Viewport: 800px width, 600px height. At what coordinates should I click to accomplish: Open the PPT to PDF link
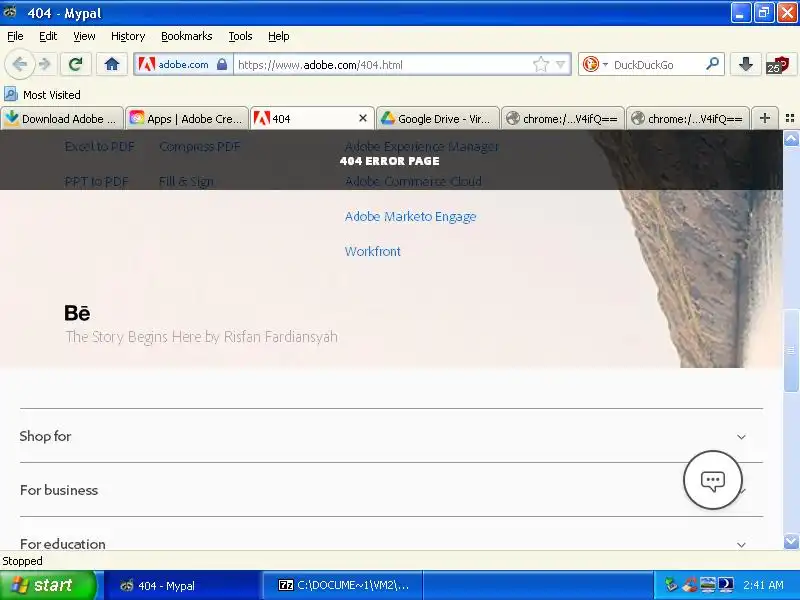click(x=96, y=182)
